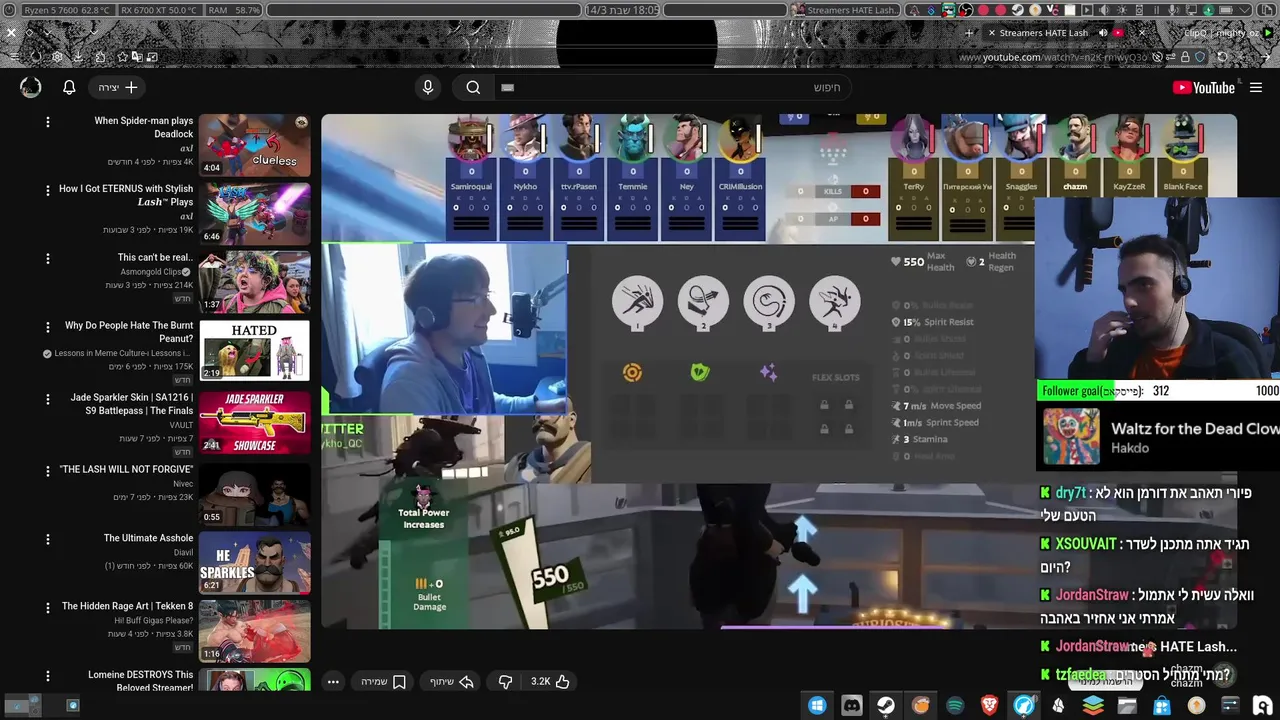Open options for How I Got ETERNUS video
The height and width of the screenshot is (720, 1280).
(47, 190)
